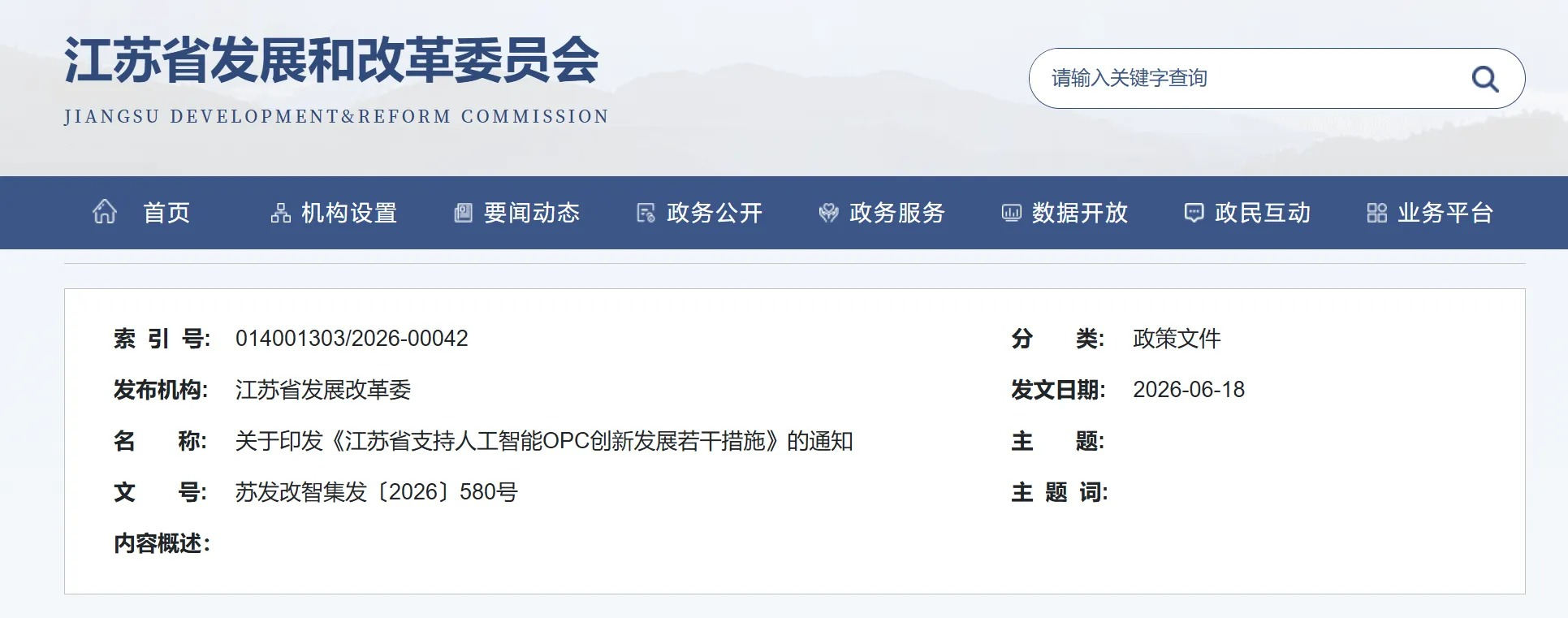Open the 业务平台 menu item

(x=1445, y=213)
